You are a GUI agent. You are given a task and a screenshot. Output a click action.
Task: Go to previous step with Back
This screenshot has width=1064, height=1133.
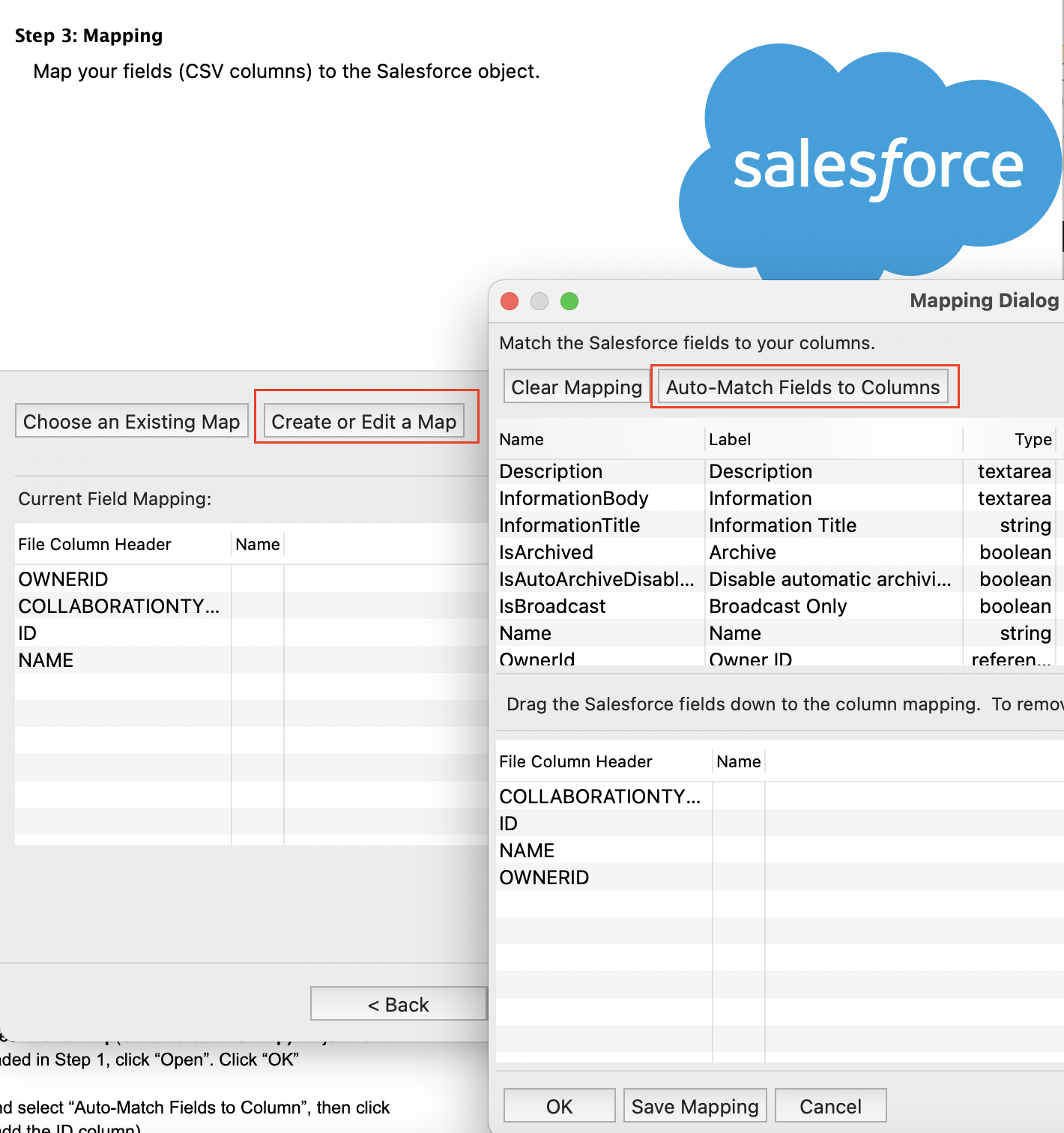399,1004
